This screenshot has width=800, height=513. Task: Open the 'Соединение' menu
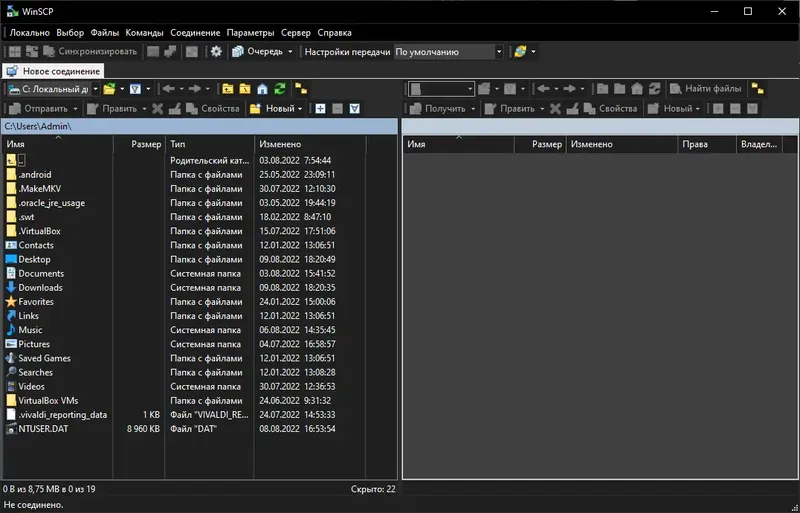pyautogui.click(x=195, y=33)
